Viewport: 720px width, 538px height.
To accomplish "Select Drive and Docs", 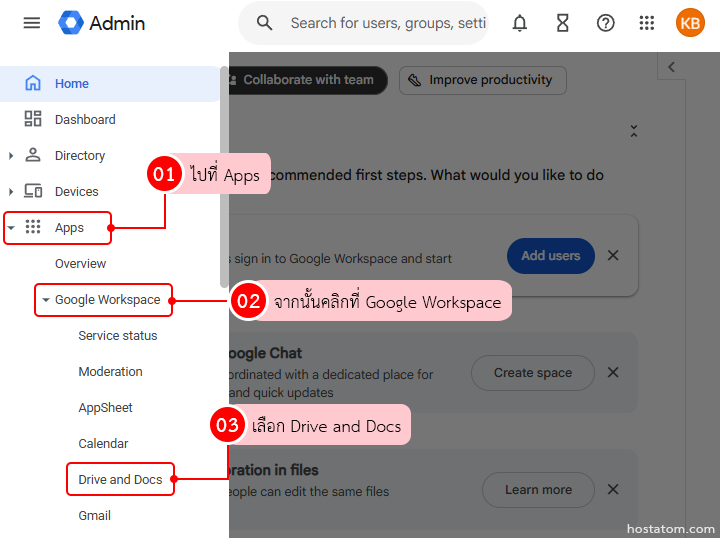I will pyautogui.click(x=120, y=479).
